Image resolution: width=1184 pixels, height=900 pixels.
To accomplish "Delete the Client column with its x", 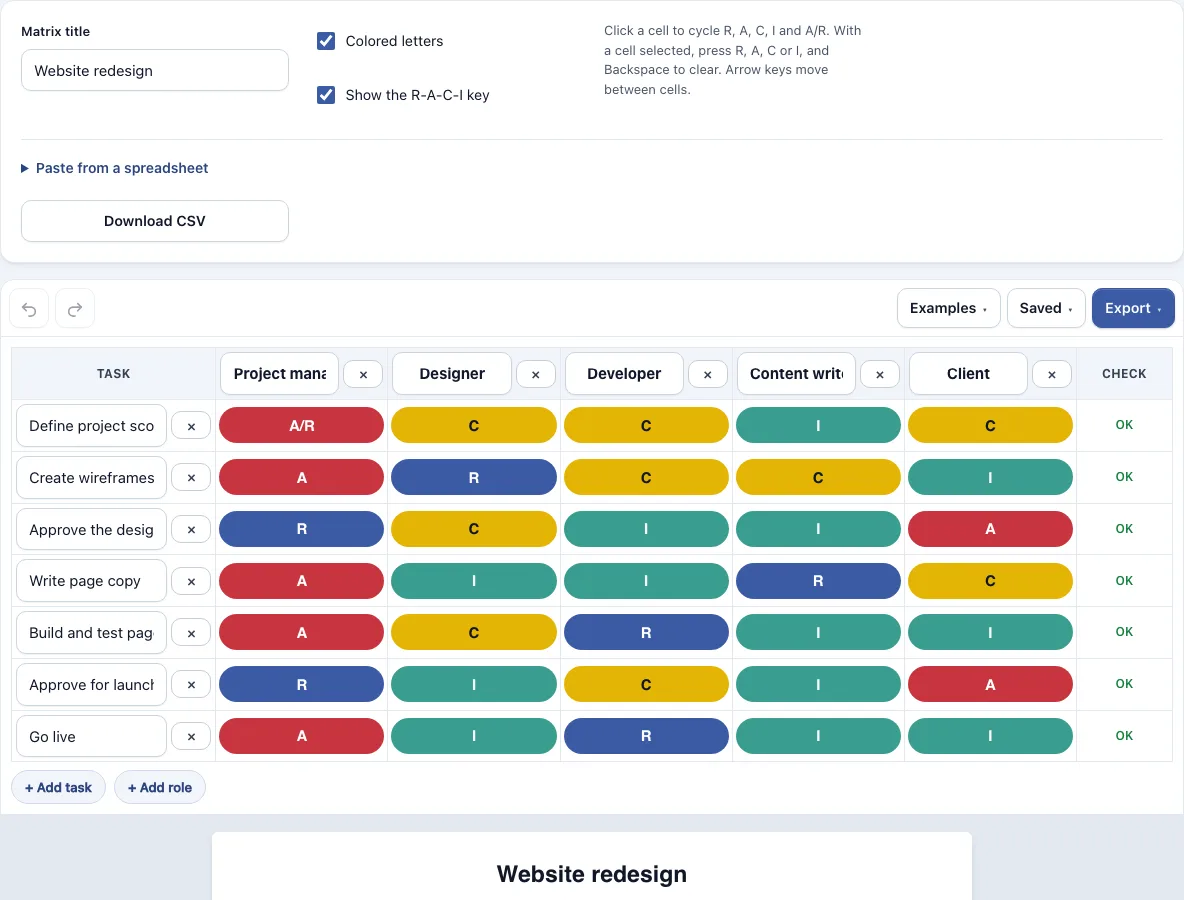I will click(1052, 374).
